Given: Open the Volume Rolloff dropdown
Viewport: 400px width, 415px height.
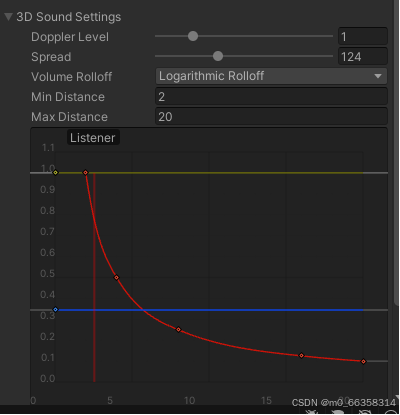Looking at the screenshot, I should click(x=271, y=76).
